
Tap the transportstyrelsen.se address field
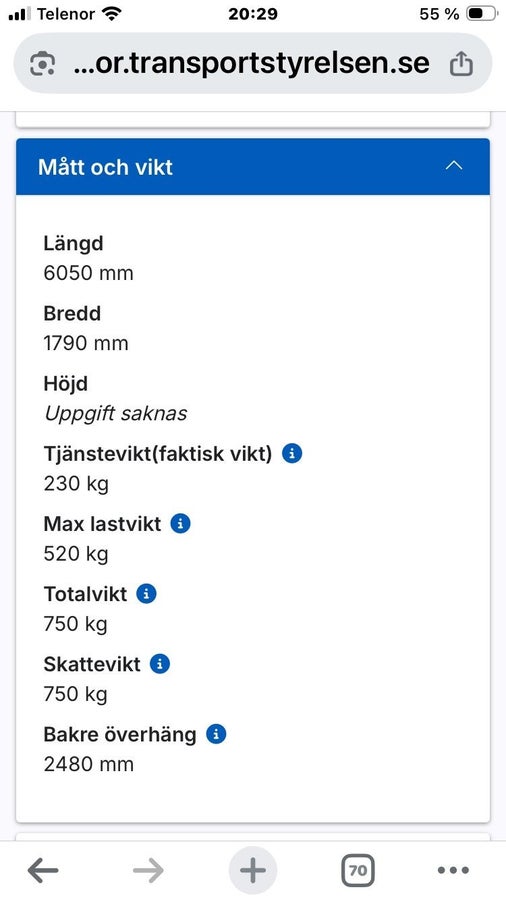252,63
